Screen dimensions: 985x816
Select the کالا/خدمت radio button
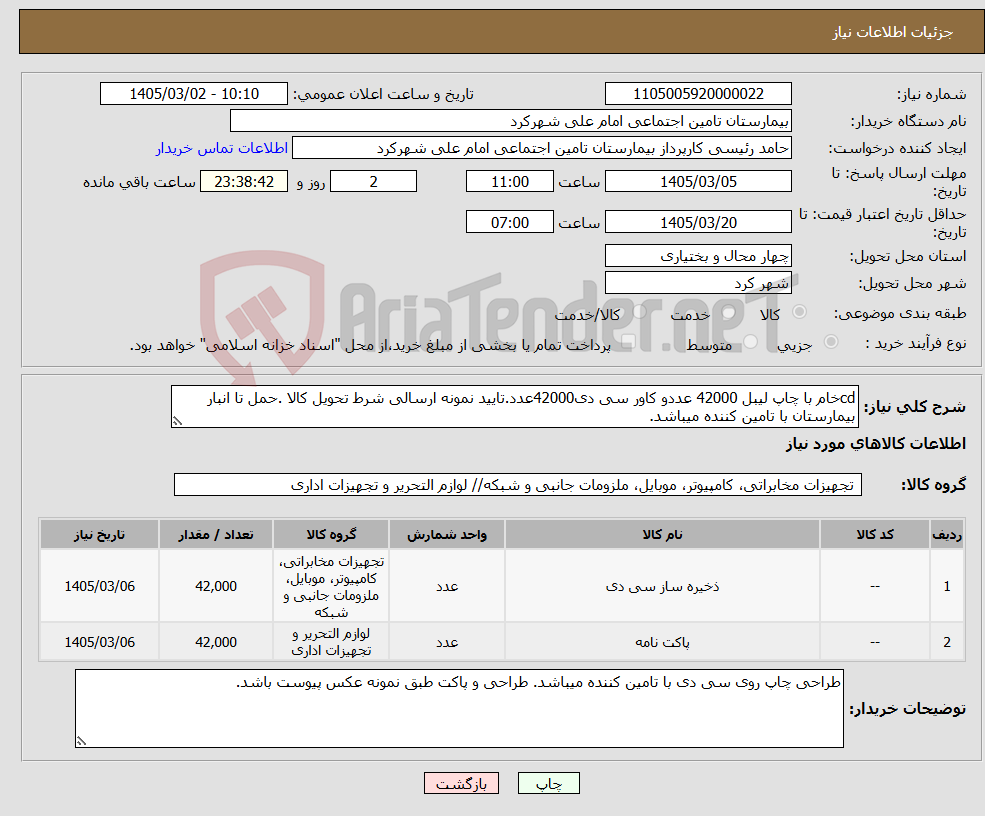(x=639, y=312)
